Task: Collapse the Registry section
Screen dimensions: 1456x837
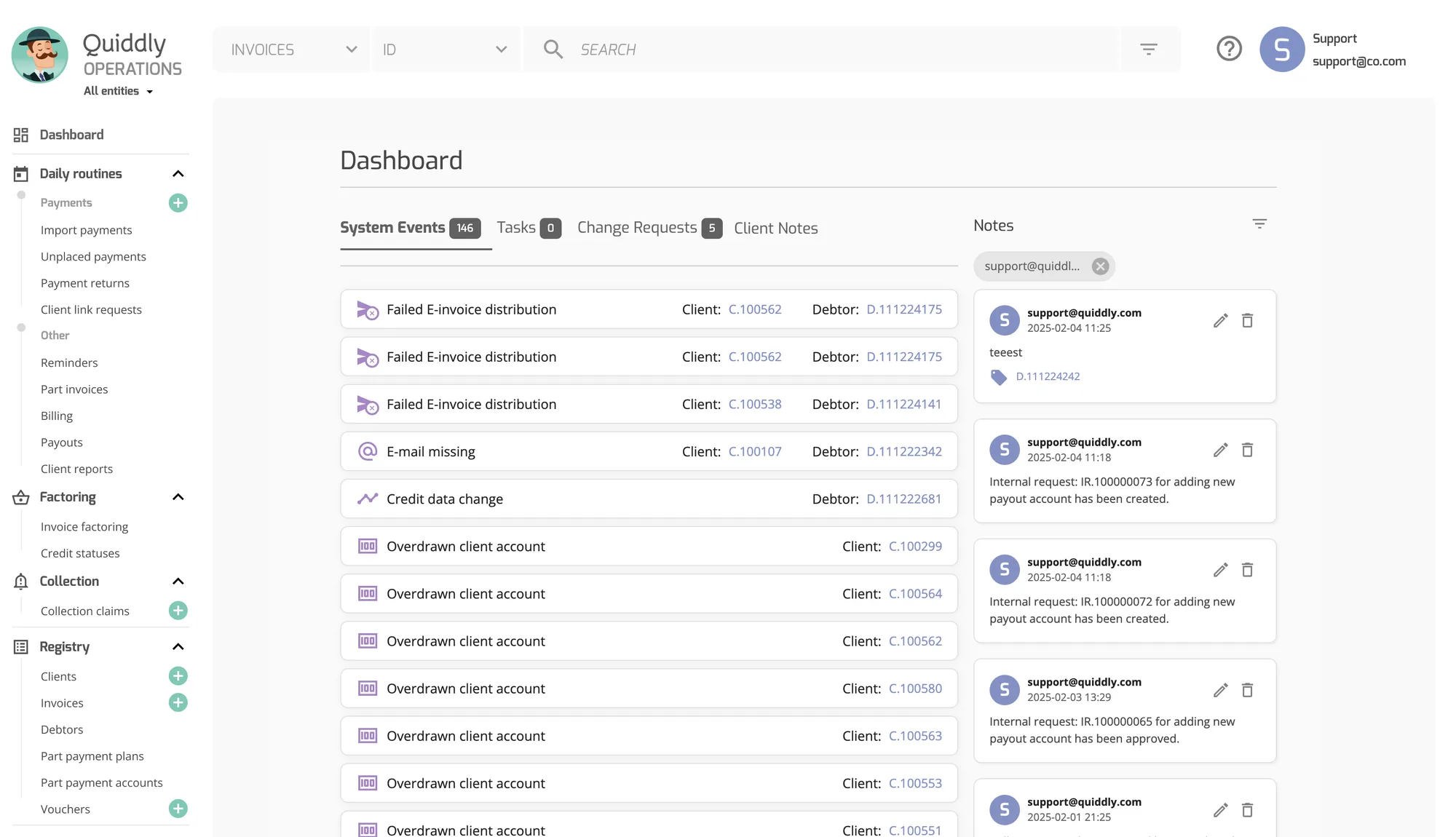Action: coord(178,647)
